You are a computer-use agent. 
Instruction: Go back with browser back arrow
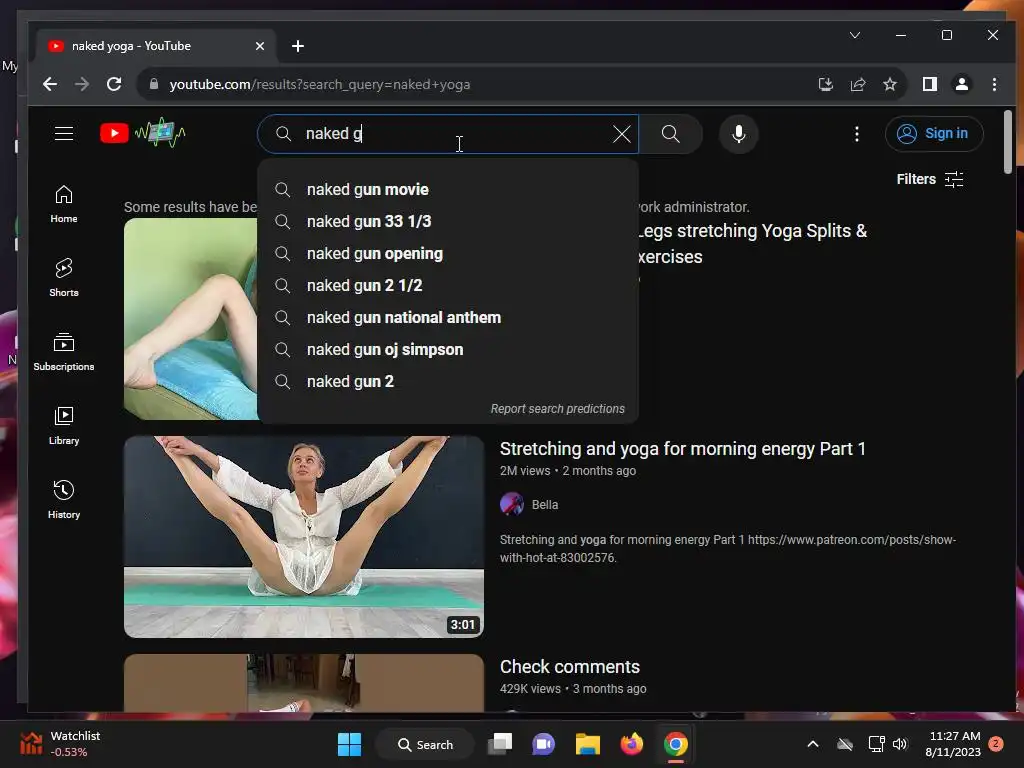pos(50,84)
